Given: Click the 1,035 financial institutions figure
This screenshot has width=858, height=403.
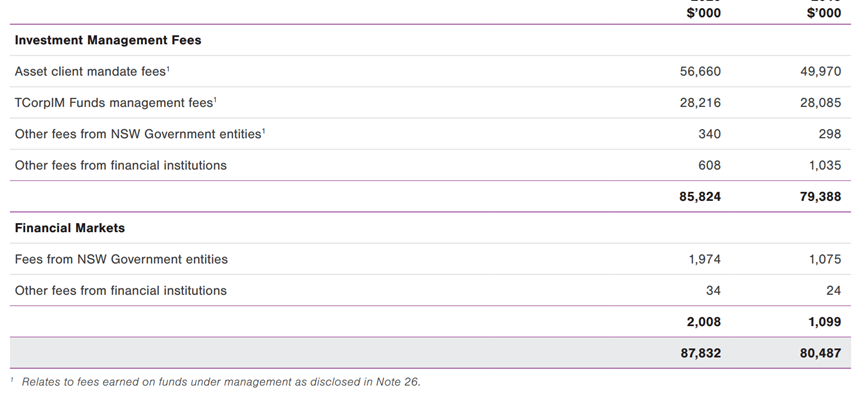Looking at the screenshot, I should click(x=823, y=165).
